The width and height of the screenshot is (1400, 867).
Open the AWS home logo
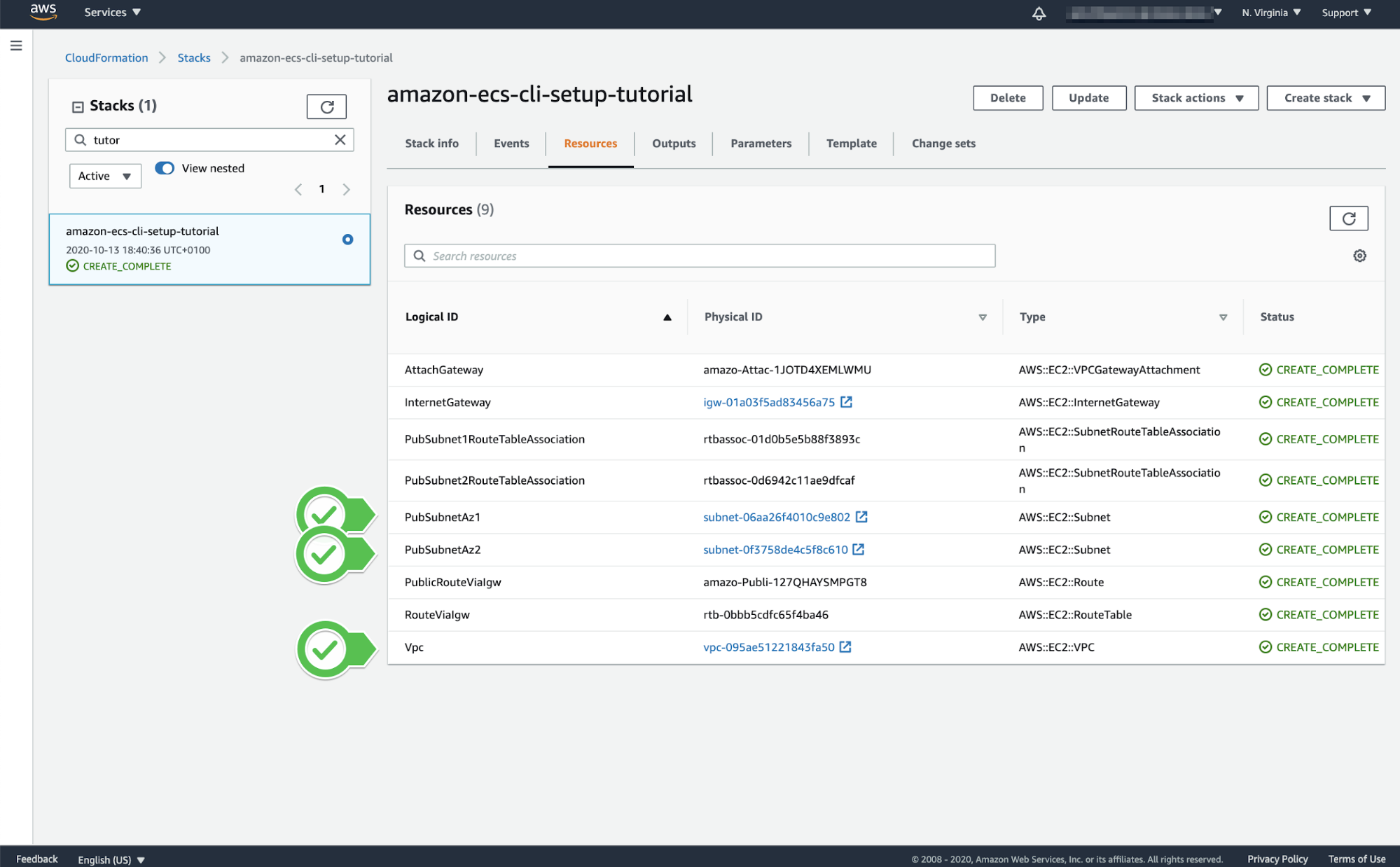pos(43,12)
